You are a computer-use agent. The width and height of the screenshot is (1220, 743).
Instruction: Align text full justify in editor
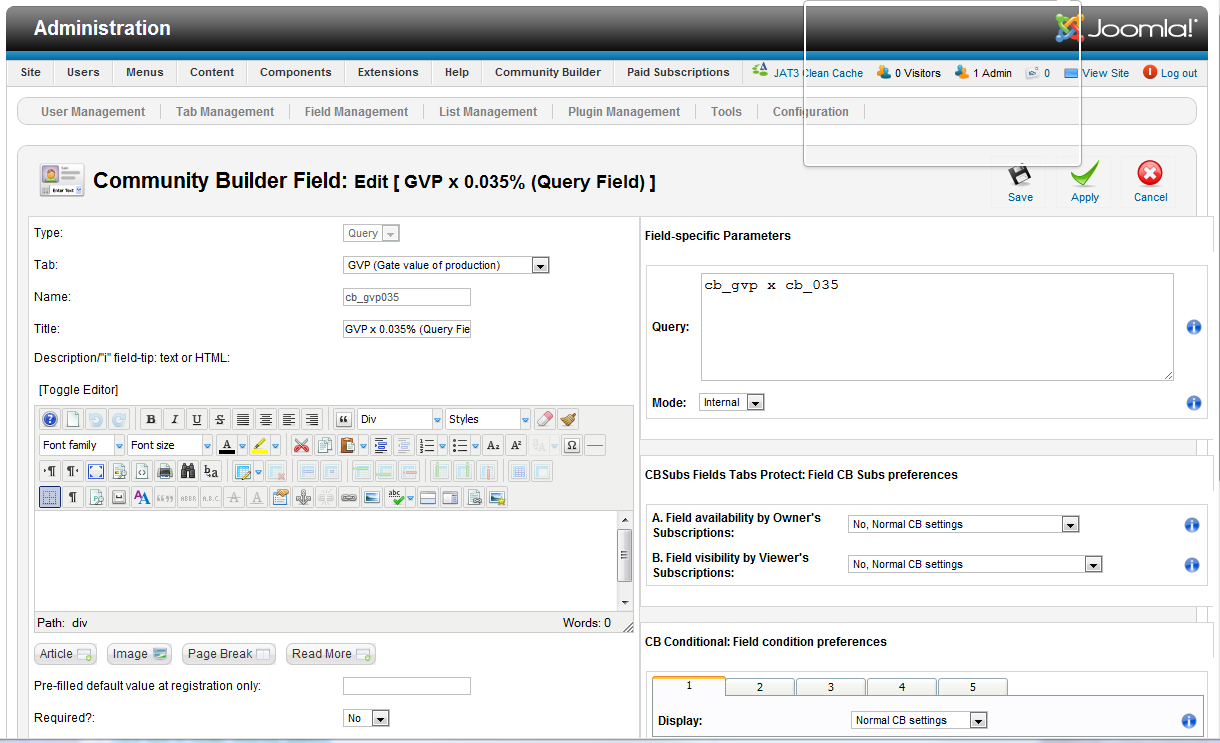point(243,419)
